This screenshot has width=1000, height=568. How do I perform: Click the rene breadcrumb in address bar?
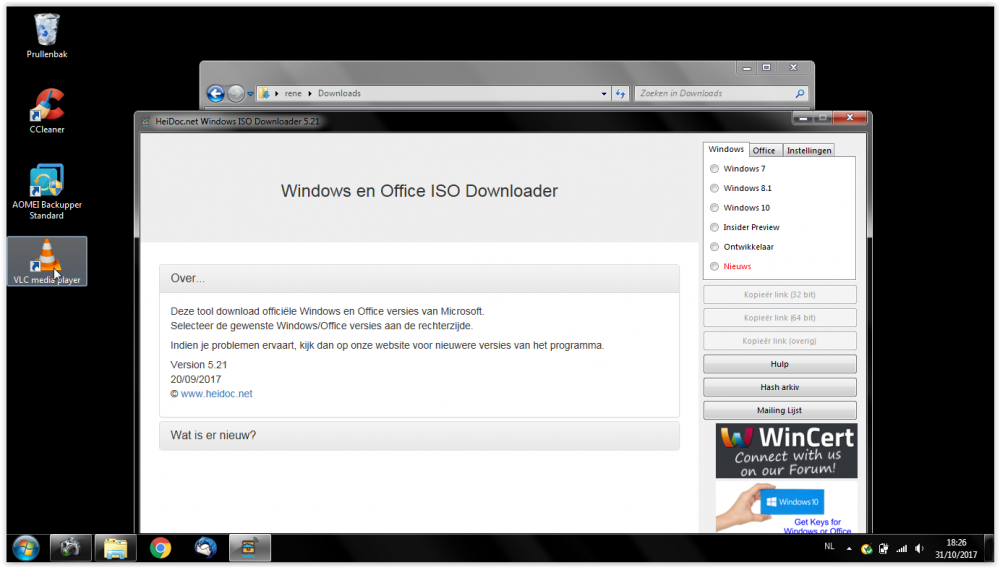(293, 94)
